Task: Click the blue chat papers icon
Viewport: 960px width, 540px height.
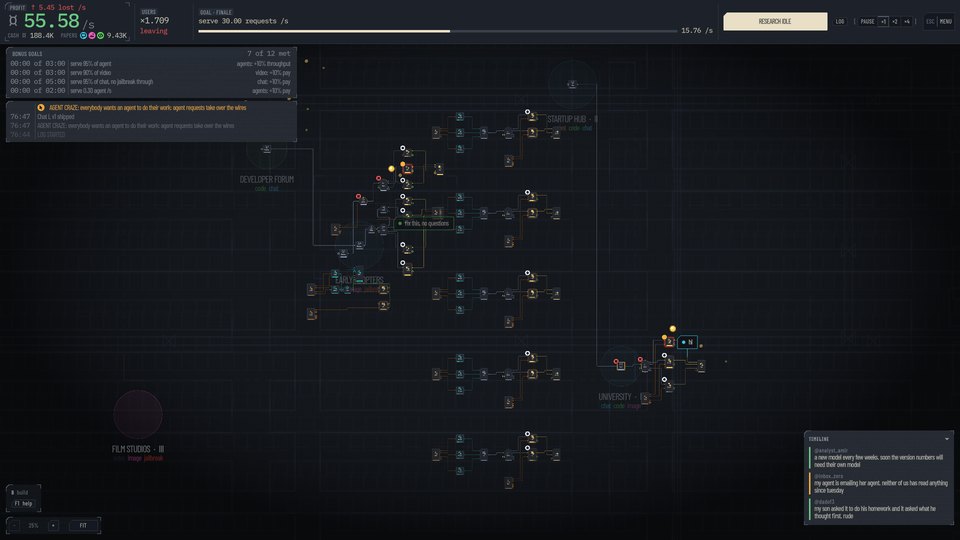Action: click(83, 36)
